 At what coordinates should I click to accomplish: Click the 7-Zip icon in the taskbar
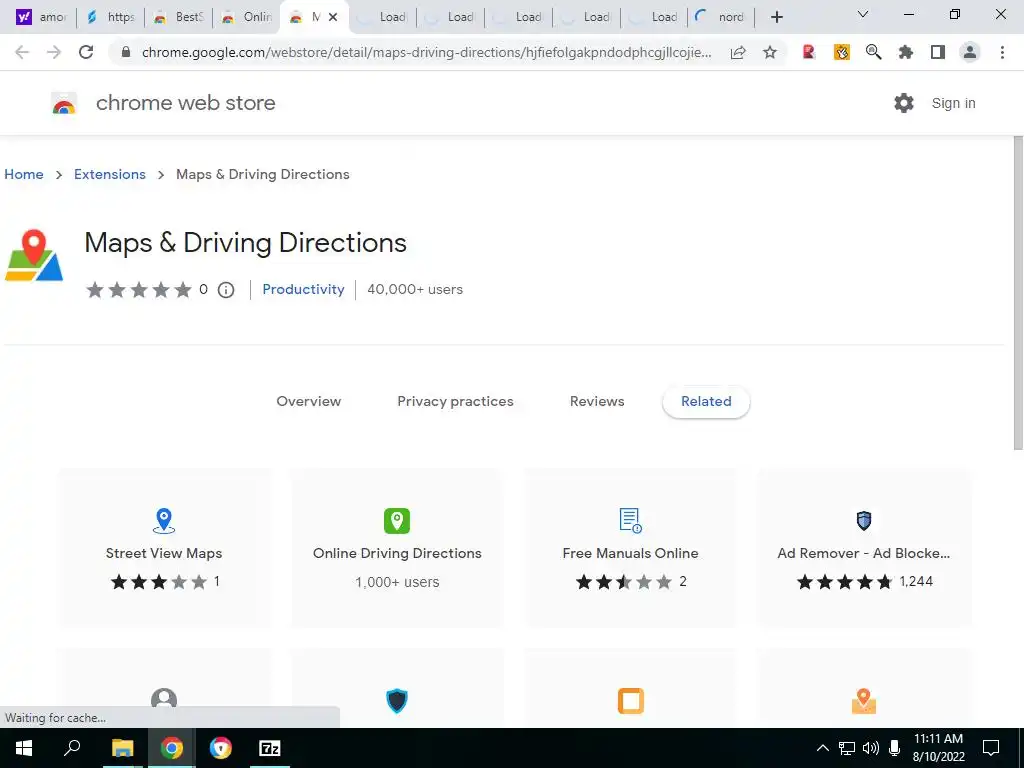coord(270,748)
